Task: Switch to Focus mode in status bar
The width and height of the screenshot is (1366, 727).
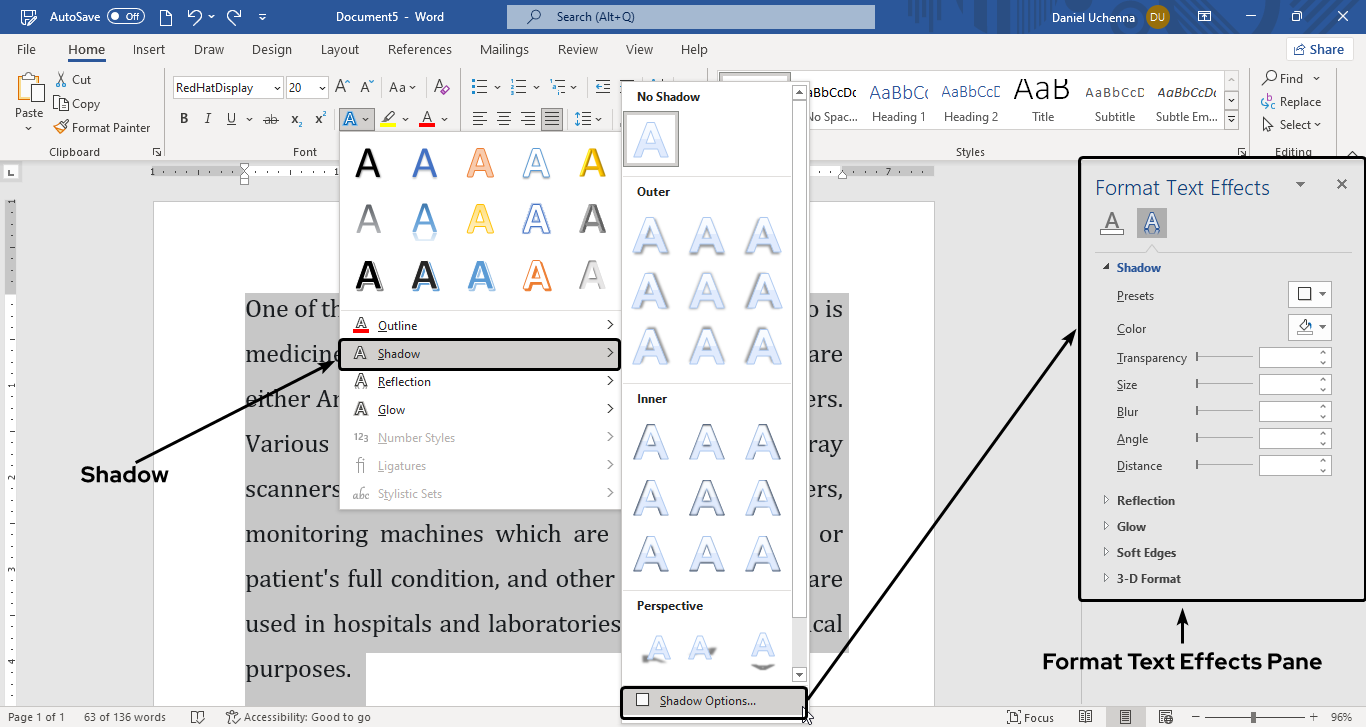Action: (x=1030, y=717)
